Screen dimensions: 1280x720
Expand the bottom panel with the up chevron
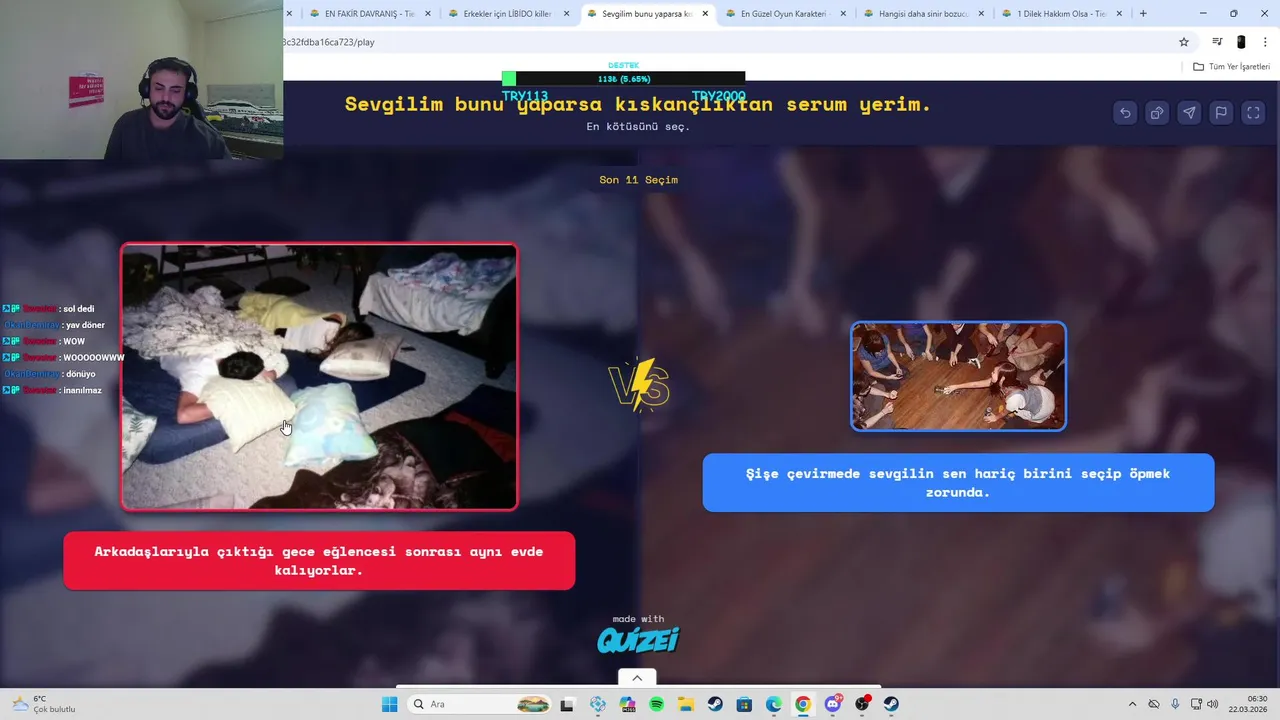coord(637,678)
